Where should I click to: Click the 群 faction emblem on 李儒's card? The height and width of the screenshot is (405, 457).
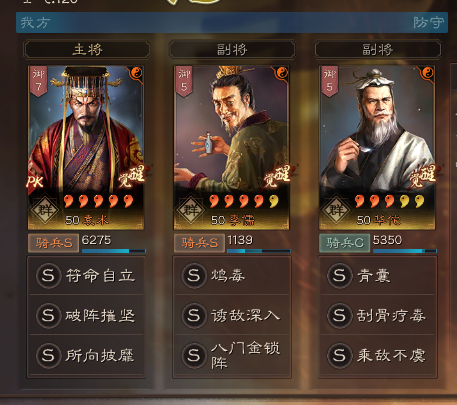pyautogui.click(x=191, y=210)
